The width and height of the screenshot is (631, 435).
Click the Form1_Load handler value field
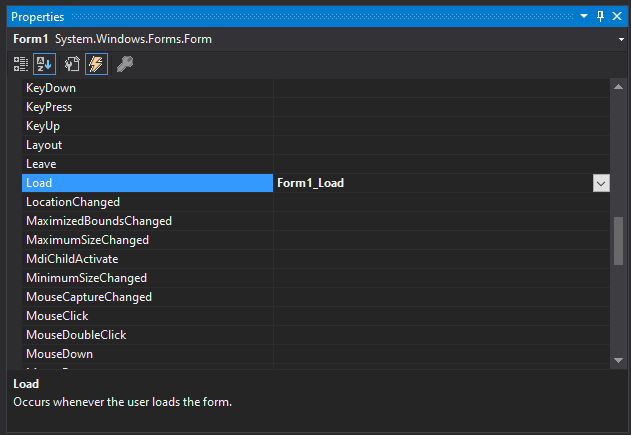430,183
